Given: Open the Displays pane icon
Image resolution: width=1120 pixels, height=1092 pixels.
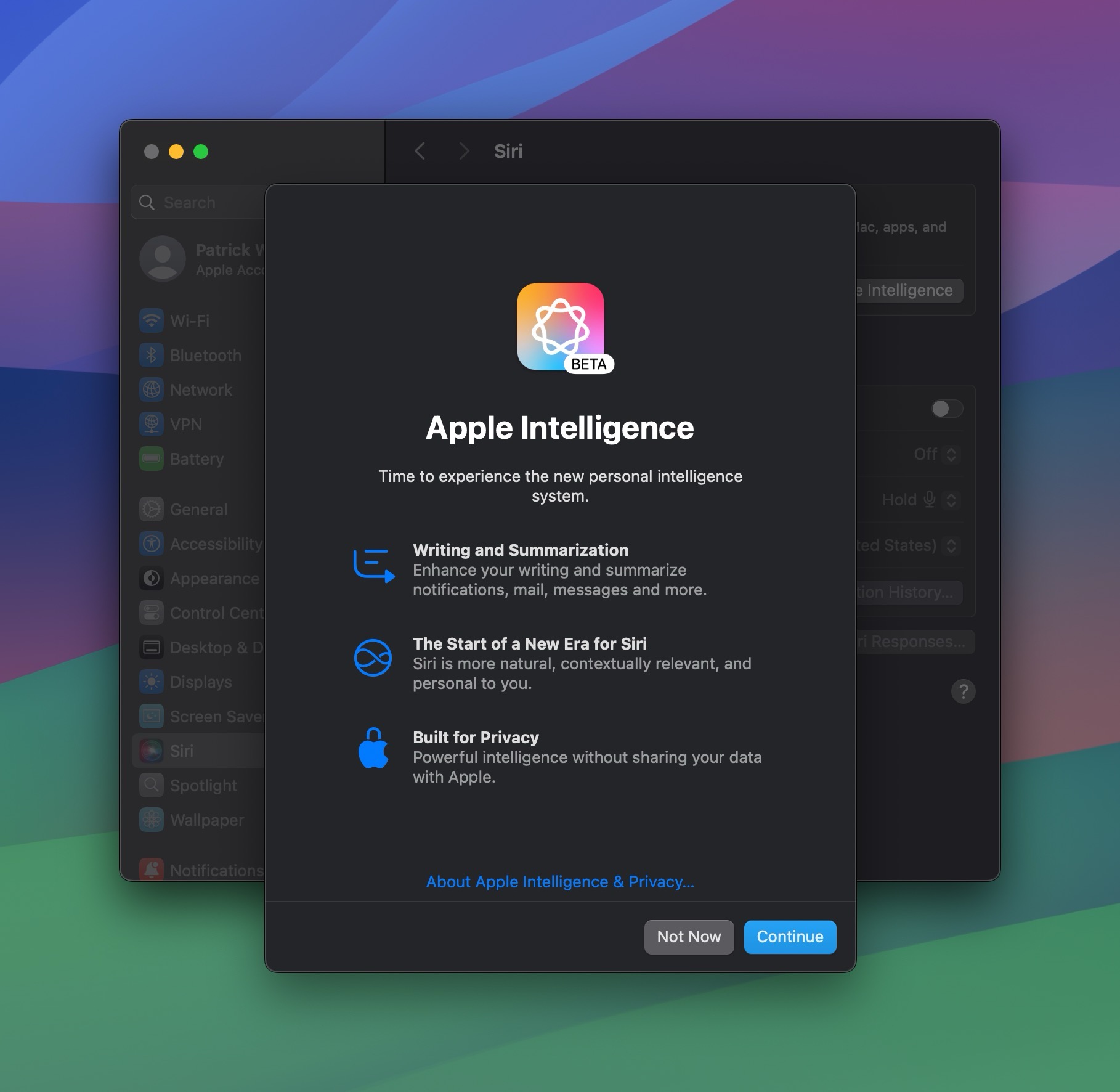Looking at the screenshot, I should 152,682.
